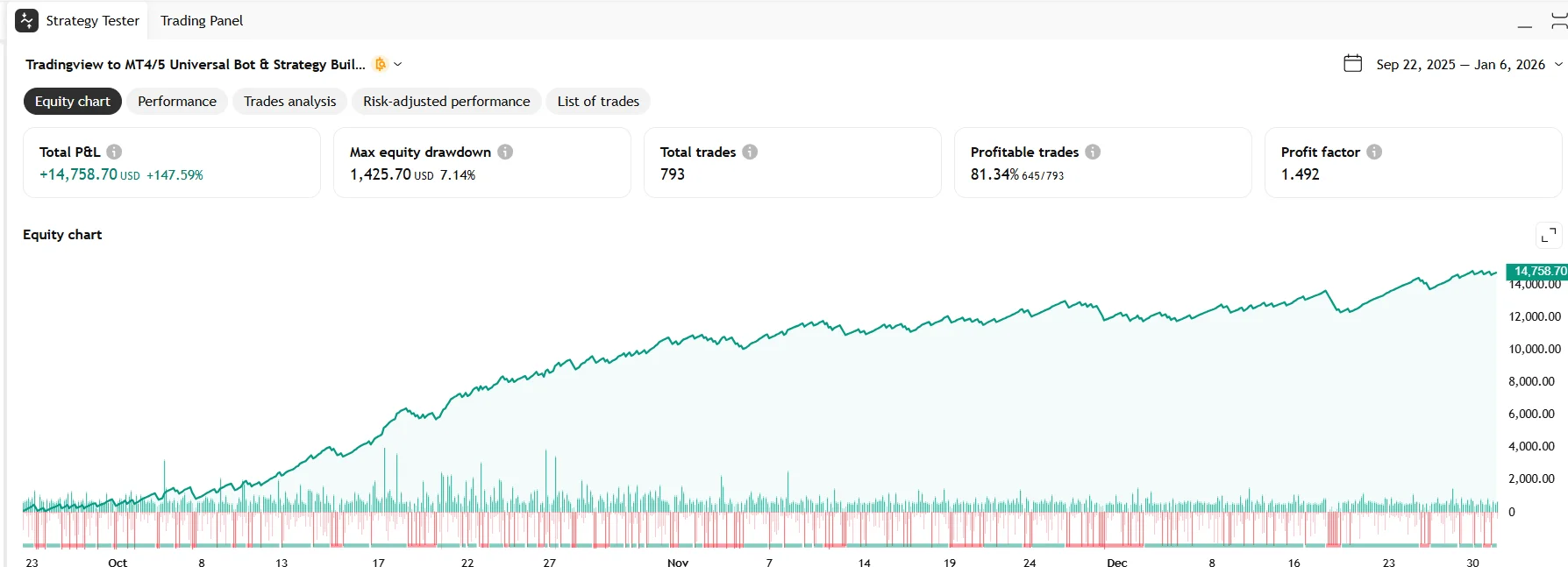Click the 1.492 profit factor value
This screenshot has width=1568, height=567.
coord(1300,174)
